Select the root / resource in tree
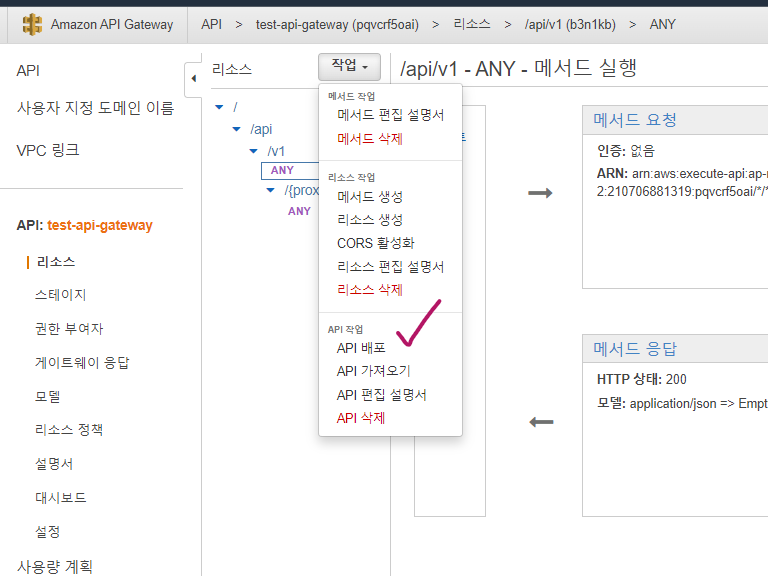 [235, 107]
